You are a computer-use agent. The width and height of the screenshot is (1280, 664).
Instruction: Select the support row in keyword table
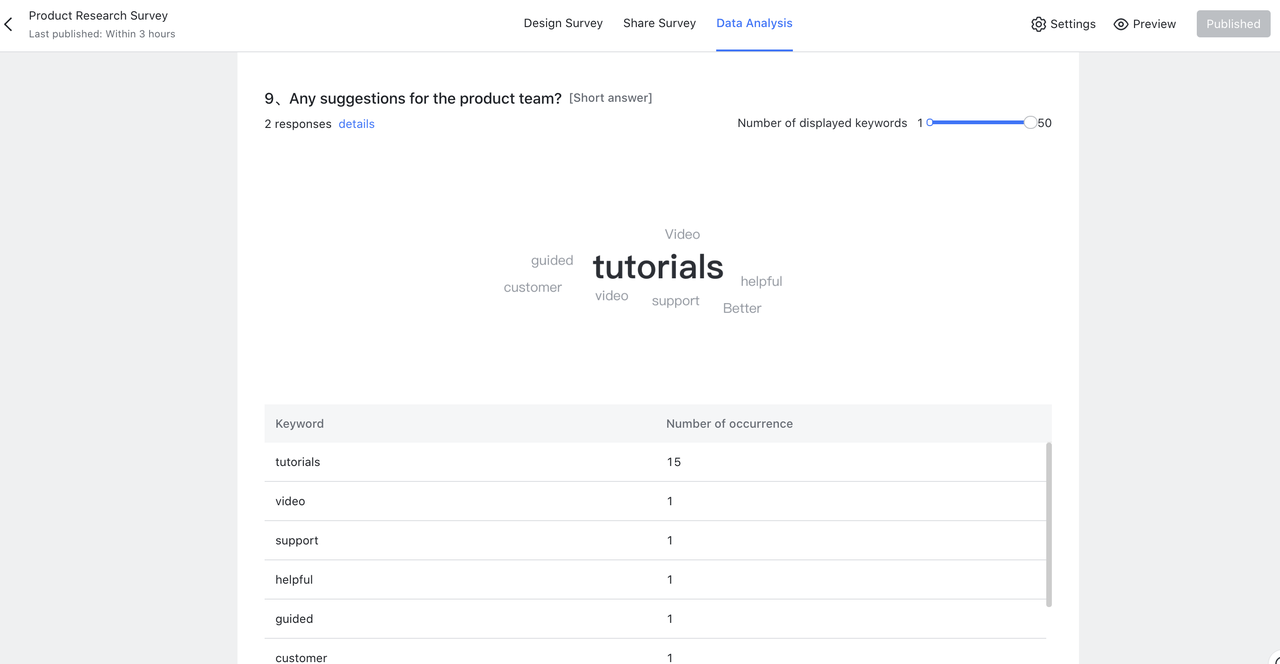pyautogui.click(x=655, y=540)
